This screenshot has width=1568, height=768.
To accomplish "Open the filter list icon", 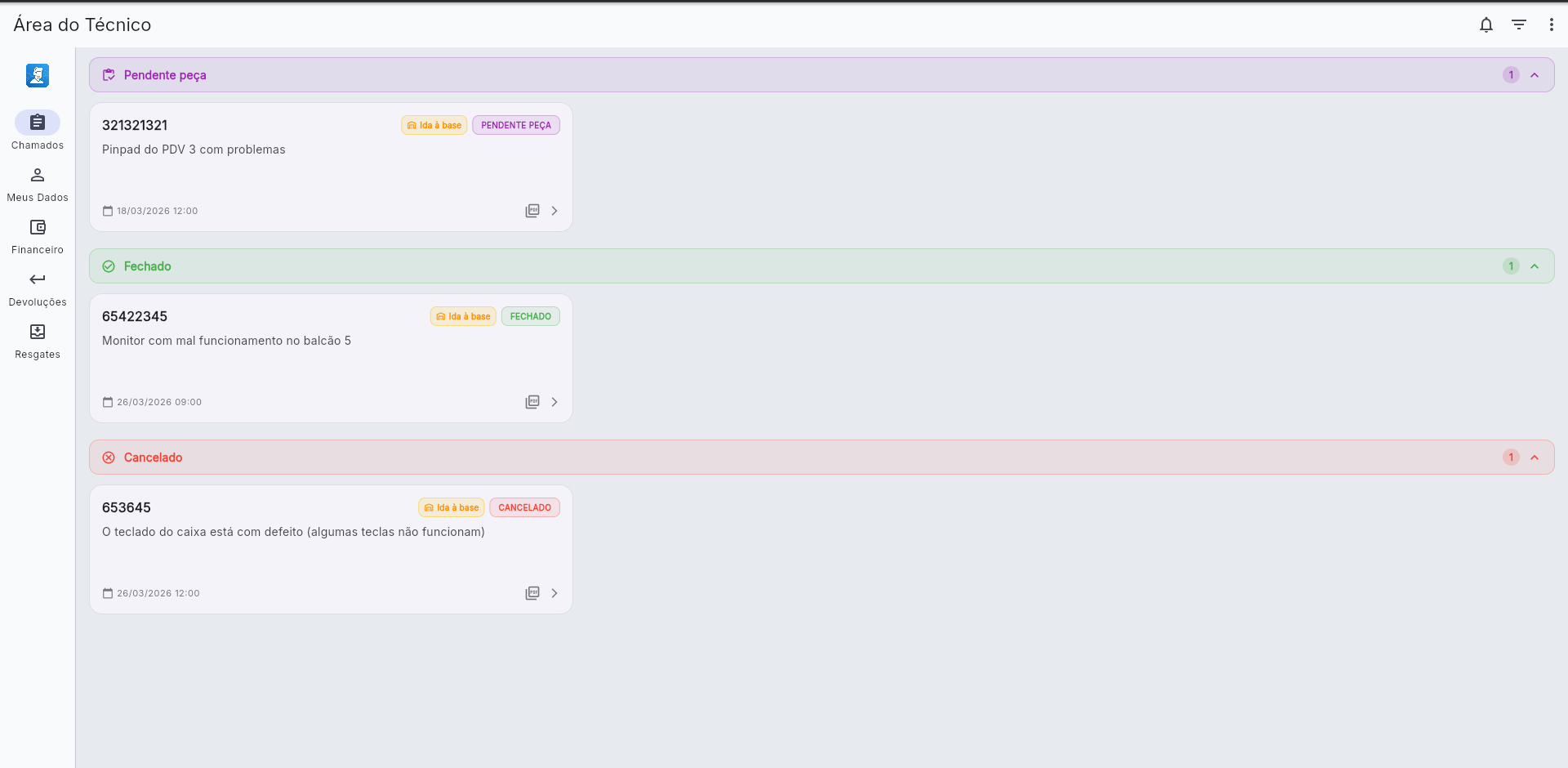I will click(x=1519, y=25).
